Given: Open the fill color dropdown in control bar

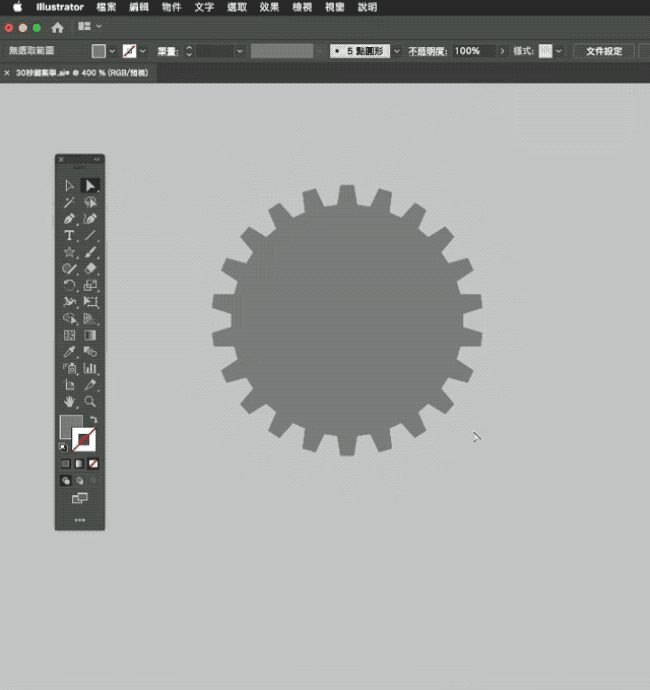Looking at the screenshot, I should coord(112,50).
